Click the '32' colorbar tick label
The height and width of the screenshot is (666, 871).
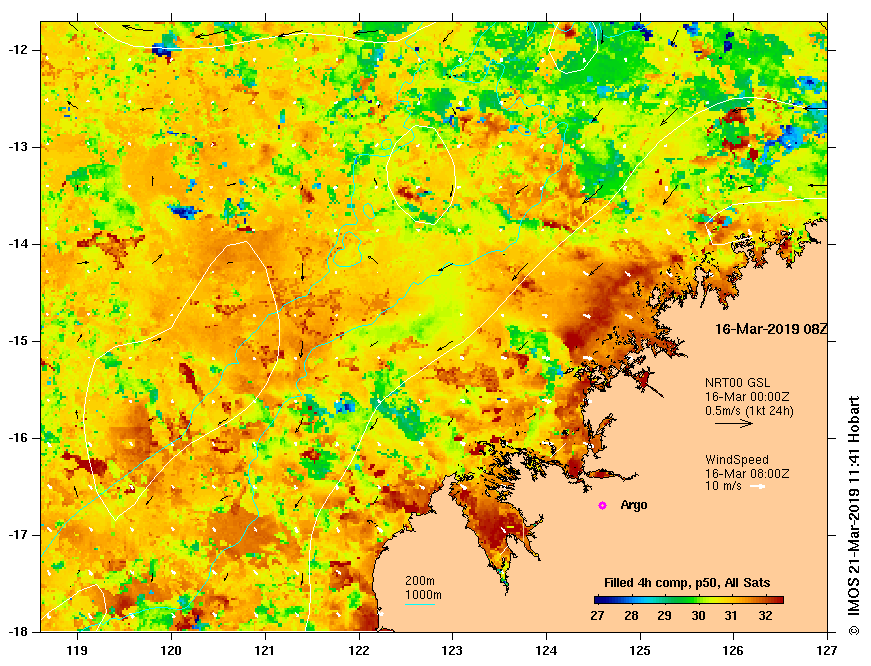coord(765,615)
